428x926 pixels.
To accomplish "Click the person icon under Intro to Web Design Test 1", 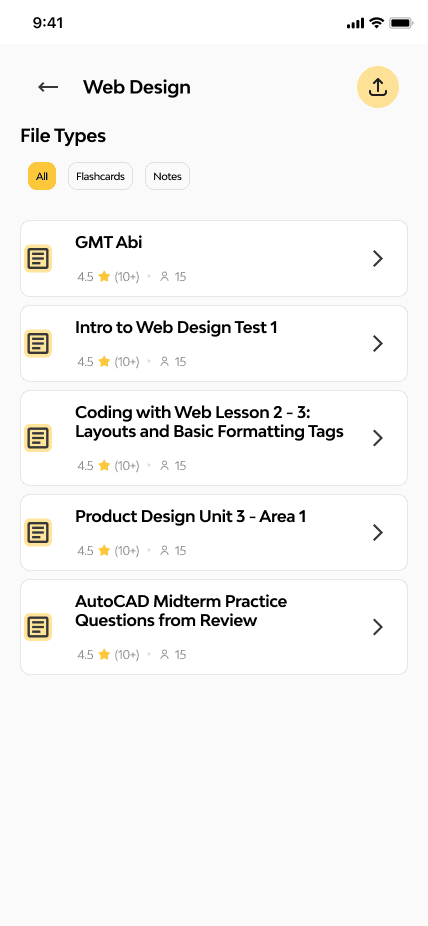I will [165, 361].
